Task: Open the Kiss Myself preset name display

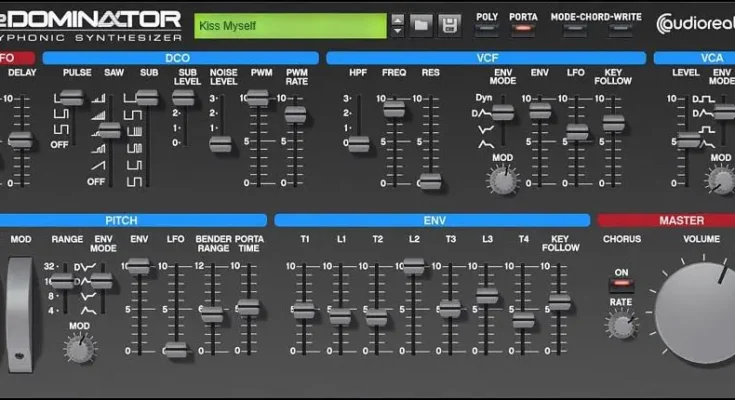Action: pos(289,23)
